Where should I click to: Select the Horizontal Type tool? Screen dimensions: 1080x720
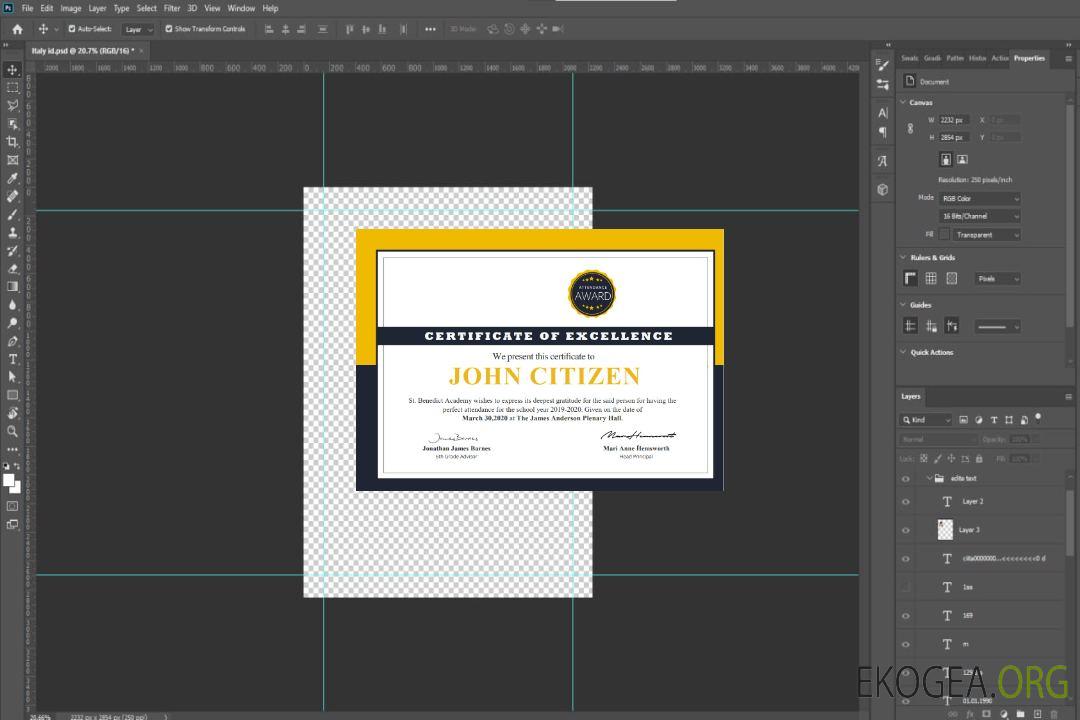click(x=13, y=359)
